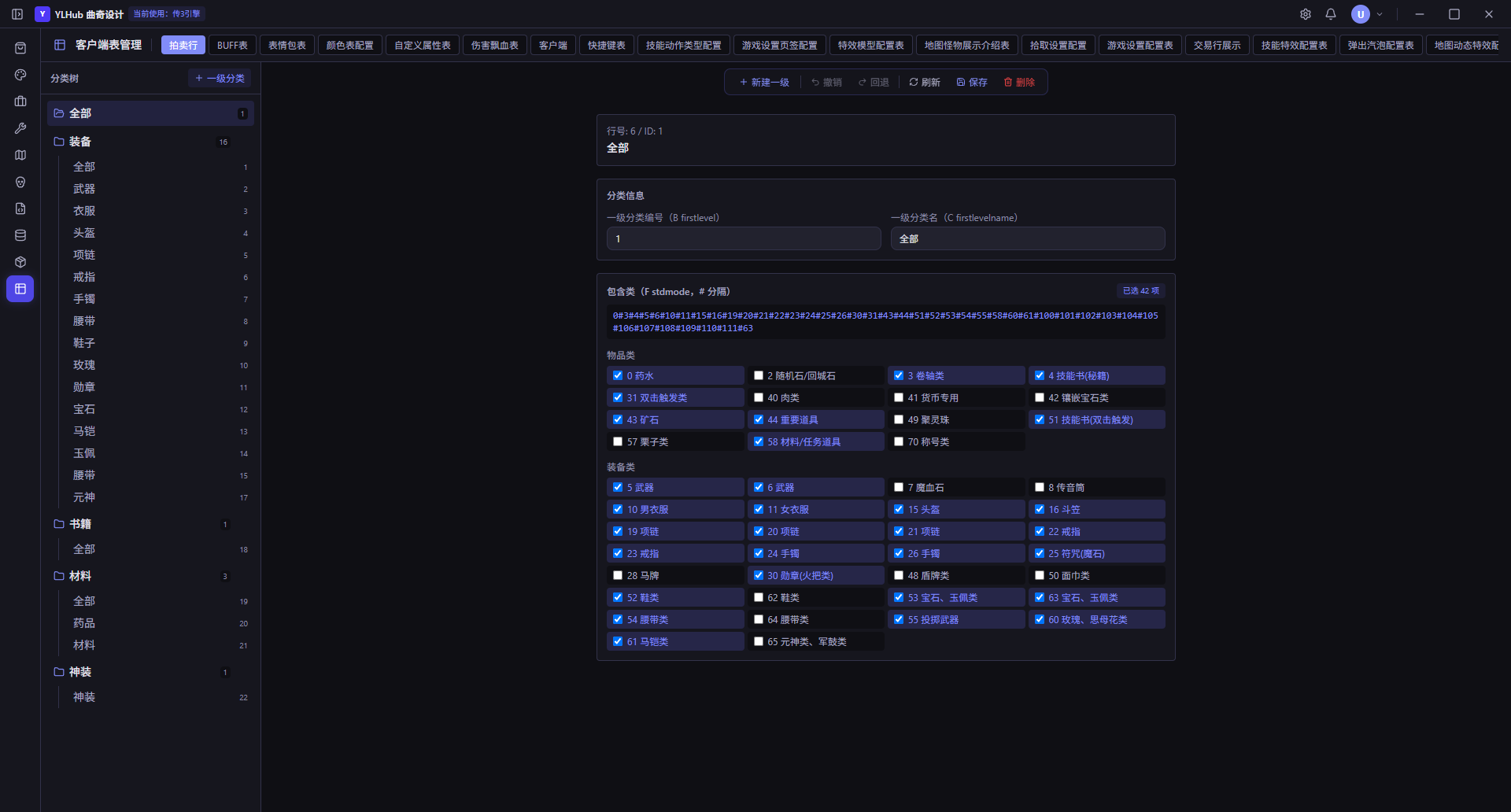This screenshot has width=1511, height=812.
Task: Switch to the BUFF表 tab
Action: 232,45
